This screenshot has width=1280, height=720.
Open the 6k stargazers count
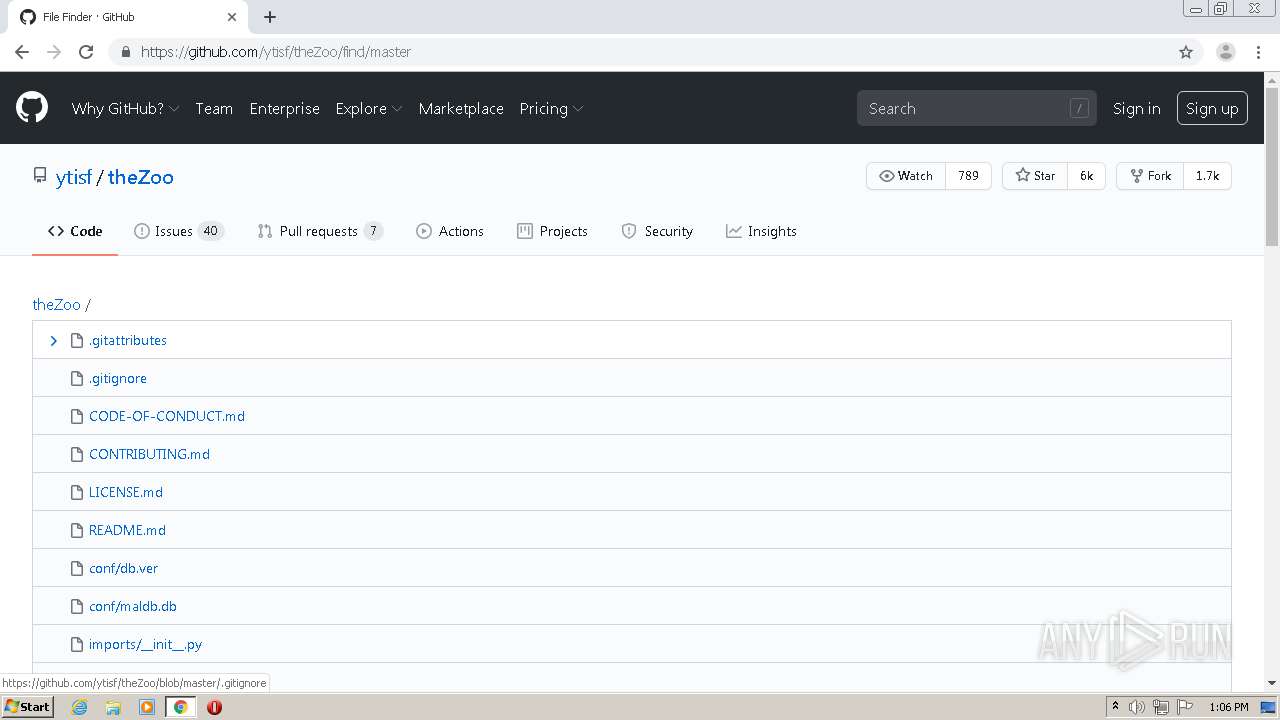tap(1086, 176)
